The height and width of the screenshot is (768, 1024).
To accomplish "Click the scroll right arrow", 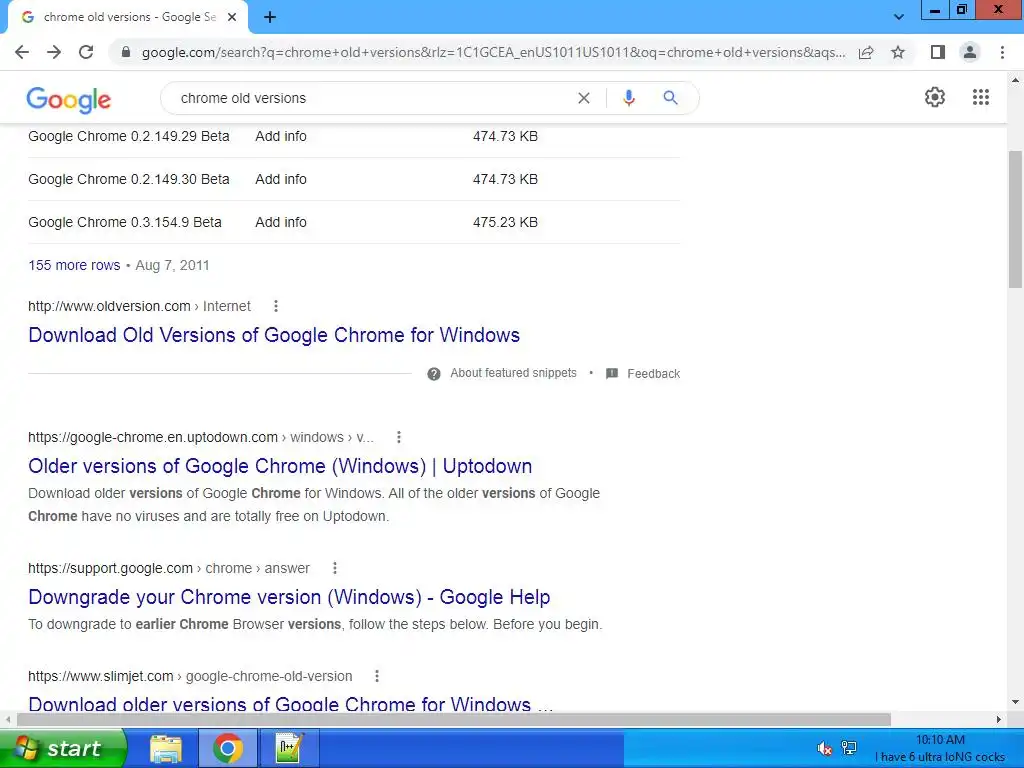I will pyautogui.click(x=999, y=719).
